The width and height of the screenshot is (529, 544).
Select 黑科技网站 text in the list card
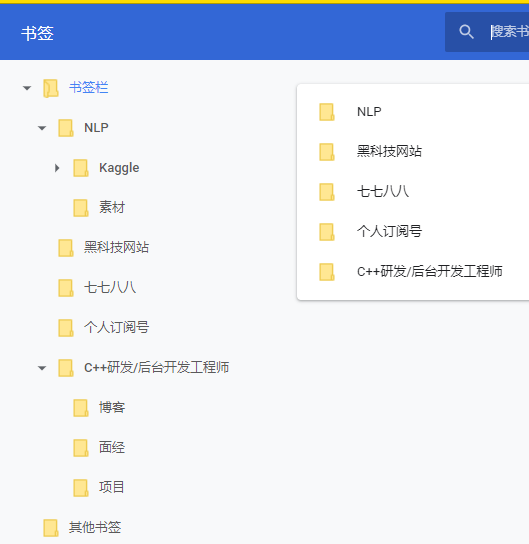(389, 152)
